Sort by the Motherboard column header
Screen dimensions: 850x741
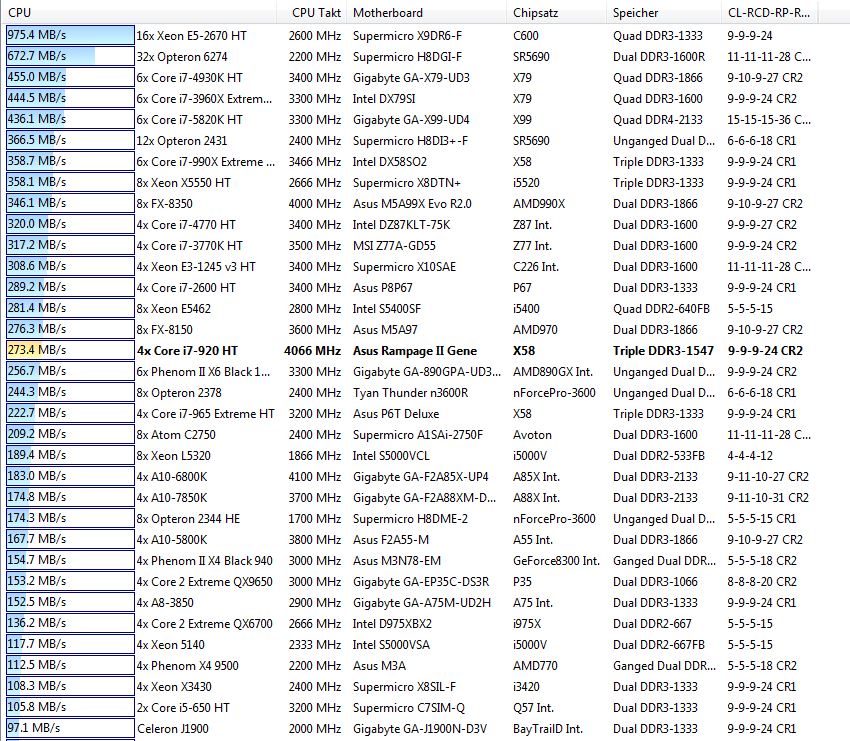(x=427, y=12)
